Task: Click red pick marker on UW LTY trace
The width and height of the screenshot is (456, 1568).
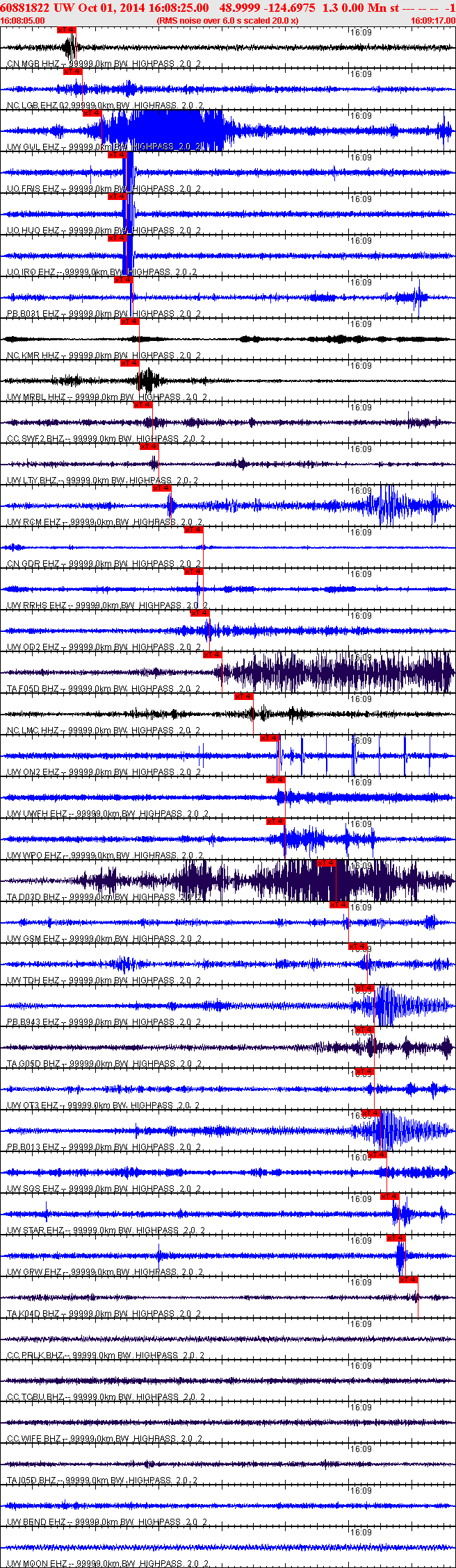Action: click(x=149, y=447)
